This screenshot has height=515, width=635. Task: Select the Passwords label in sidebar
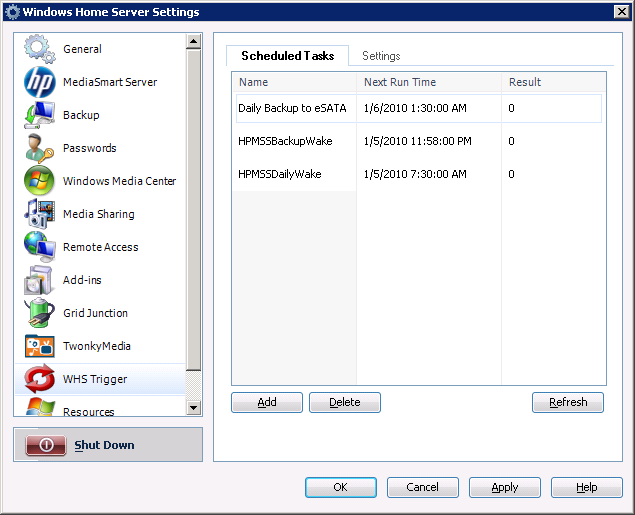point(89,148)
